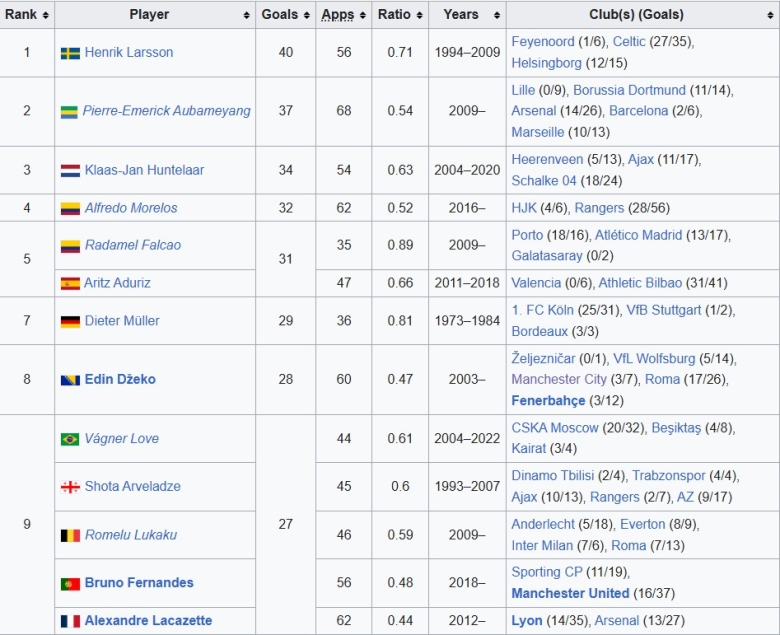The image size is (780, 635).
Task: Click the Brazilian flag beside Vágner Love
Action: coord(70,440)
